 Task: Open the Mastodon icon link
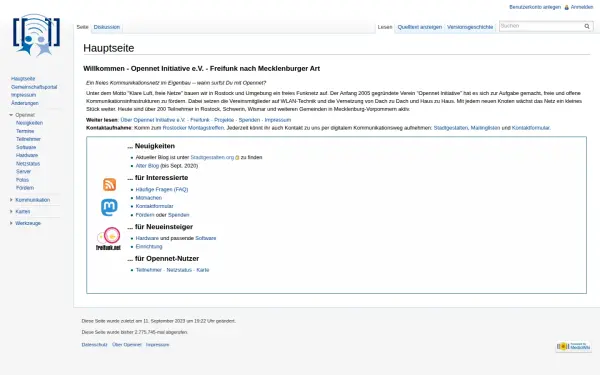pos(109,207)
